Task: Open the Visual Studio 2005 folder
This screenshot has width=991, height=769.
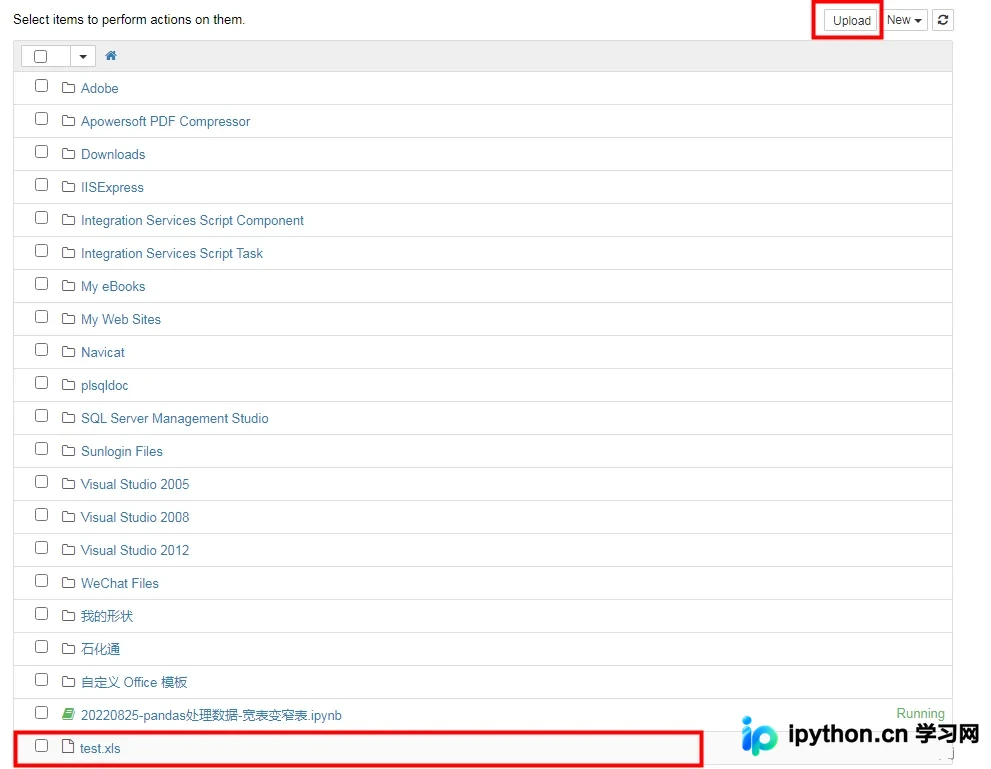Action: 135,484
